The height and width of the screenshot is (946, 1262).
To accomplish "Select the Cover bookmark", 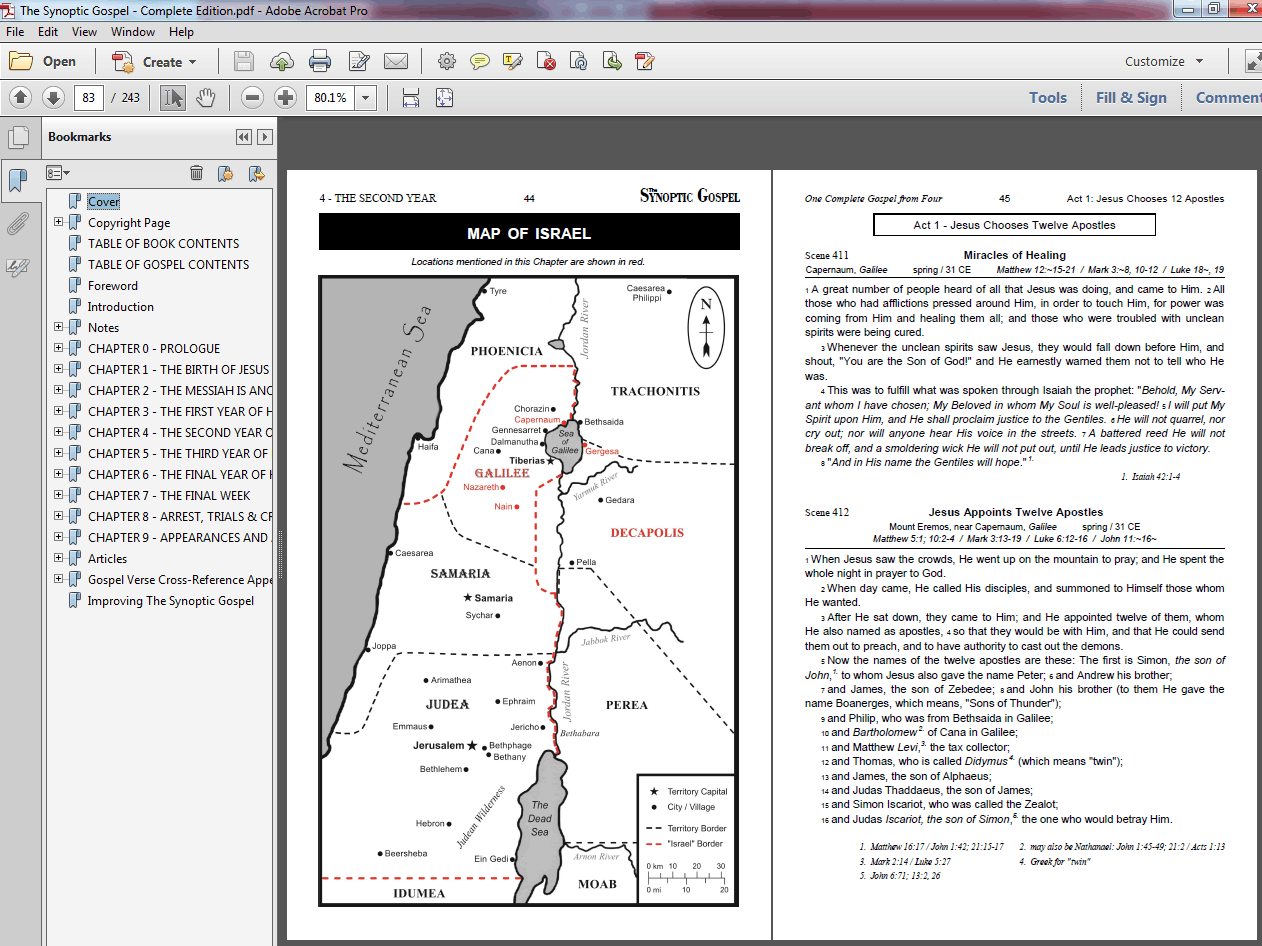I will coord(103,202).
